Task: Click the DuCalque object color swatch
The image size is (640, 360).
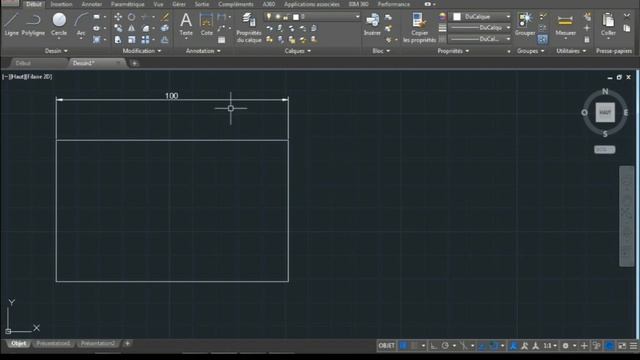Action: (457, 17)
